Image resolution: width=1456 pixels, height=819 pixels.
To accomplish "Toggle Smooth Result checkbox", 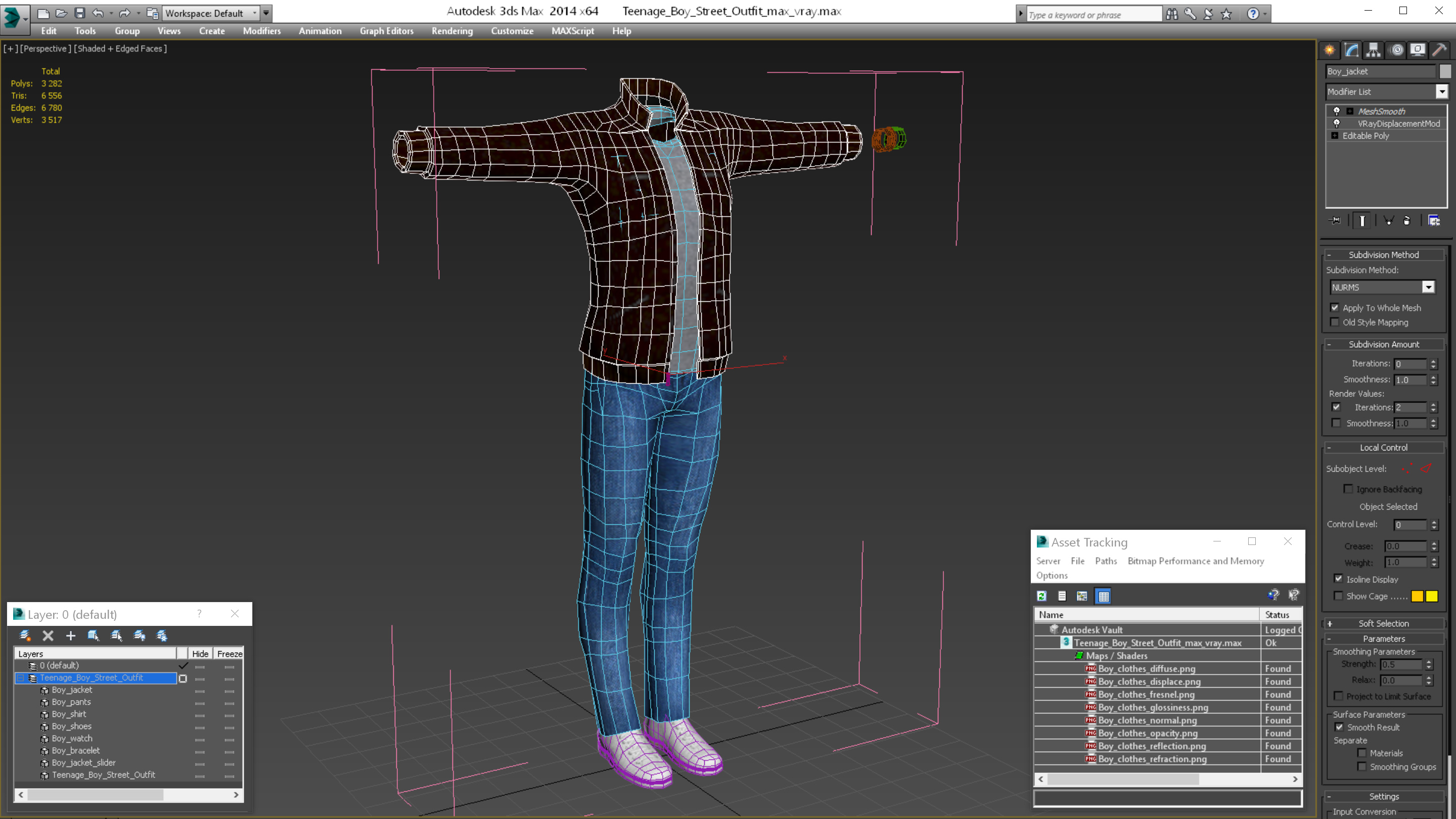I will tap(1339, 727).
